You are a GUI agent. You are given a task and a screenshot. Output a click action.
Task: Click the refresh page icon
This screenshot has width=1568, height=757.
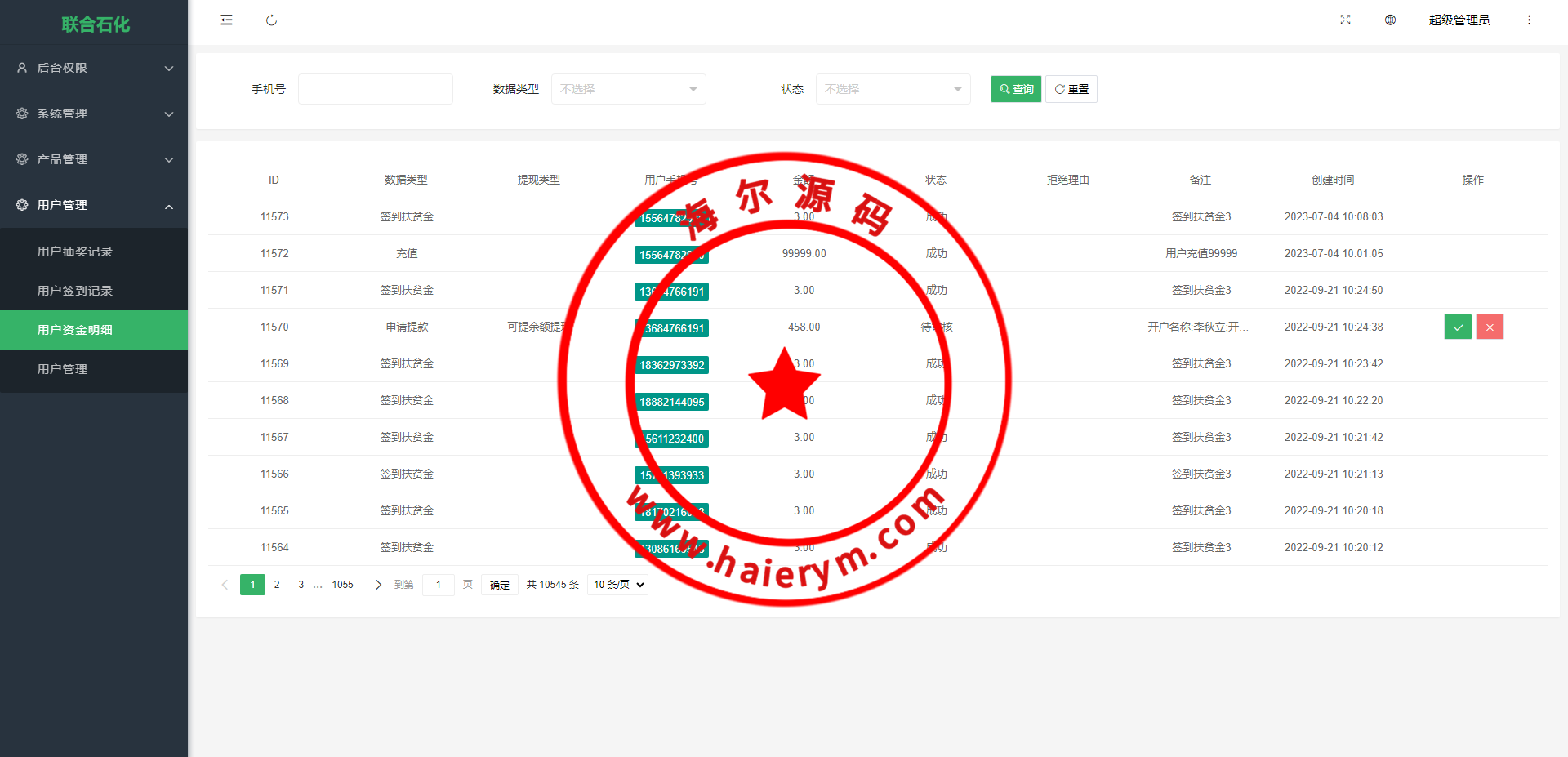(271, 20)
